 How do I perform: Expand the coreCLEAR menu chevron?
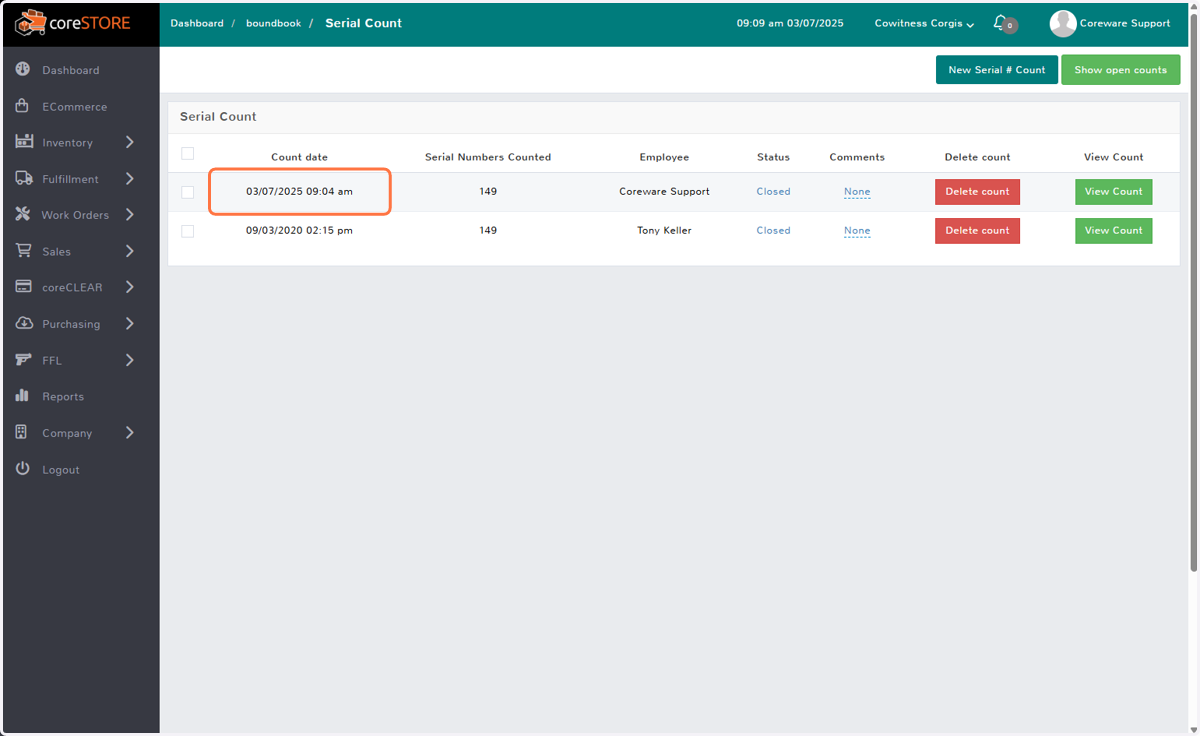[x=130, y=287]
